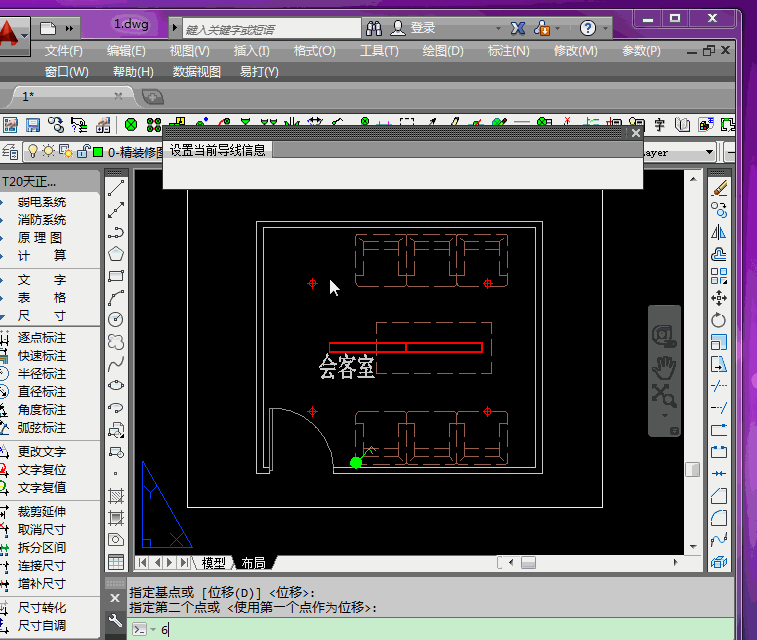
Task: Select the Offset tool
Action: point(719,254)
